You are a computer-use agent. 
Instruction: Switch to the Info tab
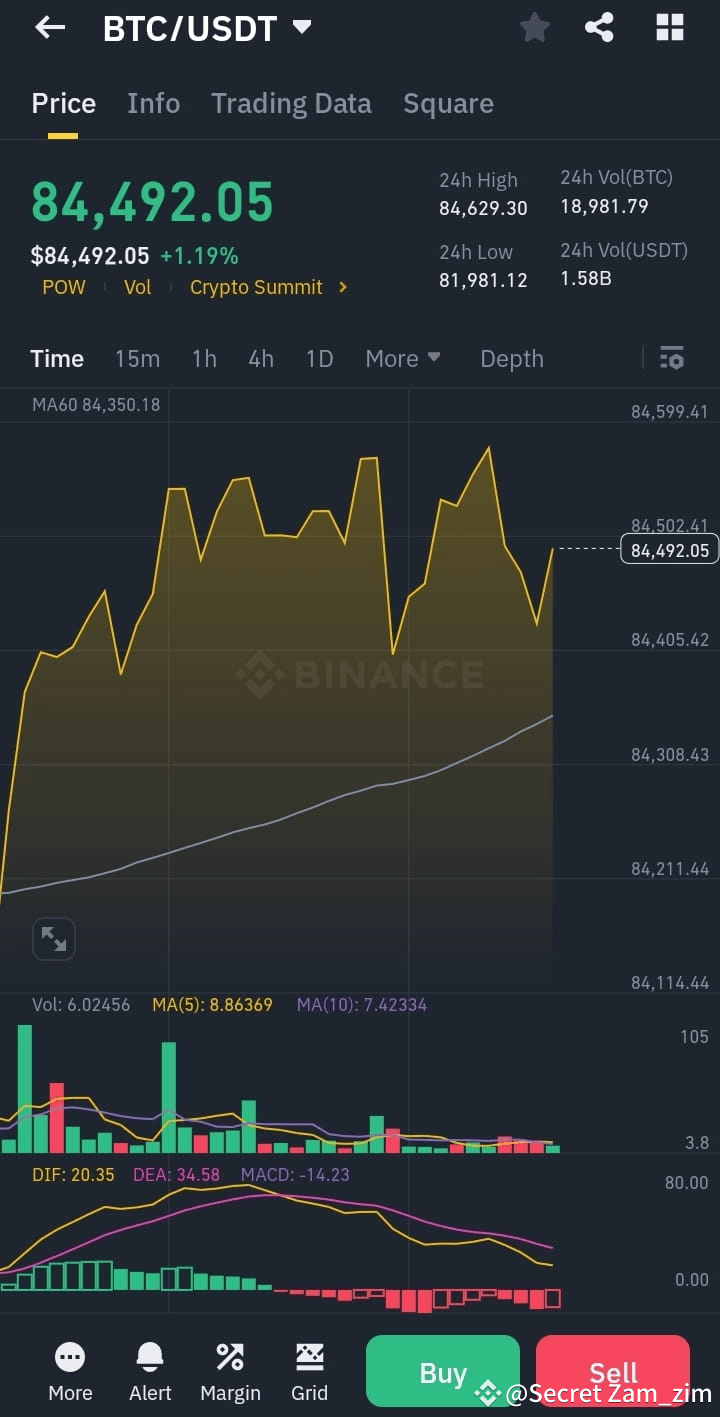153,104
